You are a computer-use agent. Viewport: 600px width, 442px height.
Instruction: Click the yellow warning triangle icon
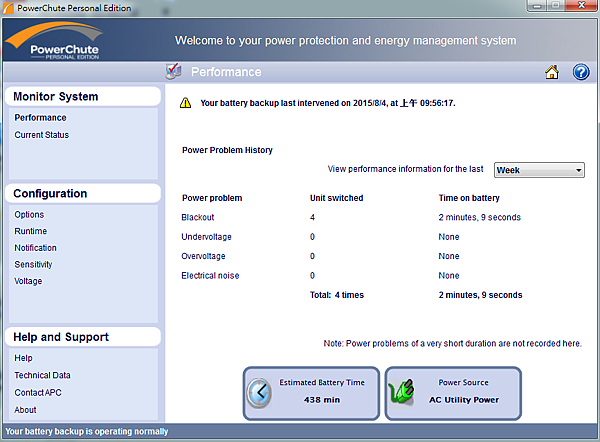point(184,102)
